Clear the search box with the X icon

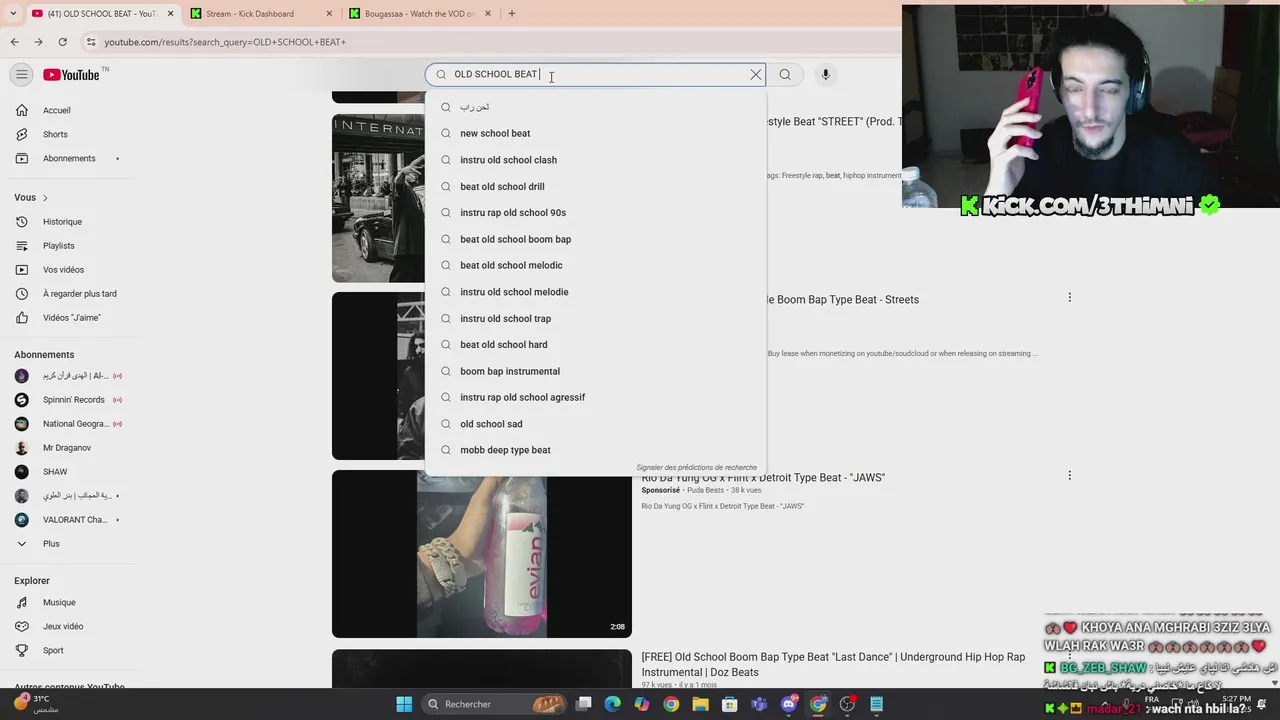click(x=756, y=74)
